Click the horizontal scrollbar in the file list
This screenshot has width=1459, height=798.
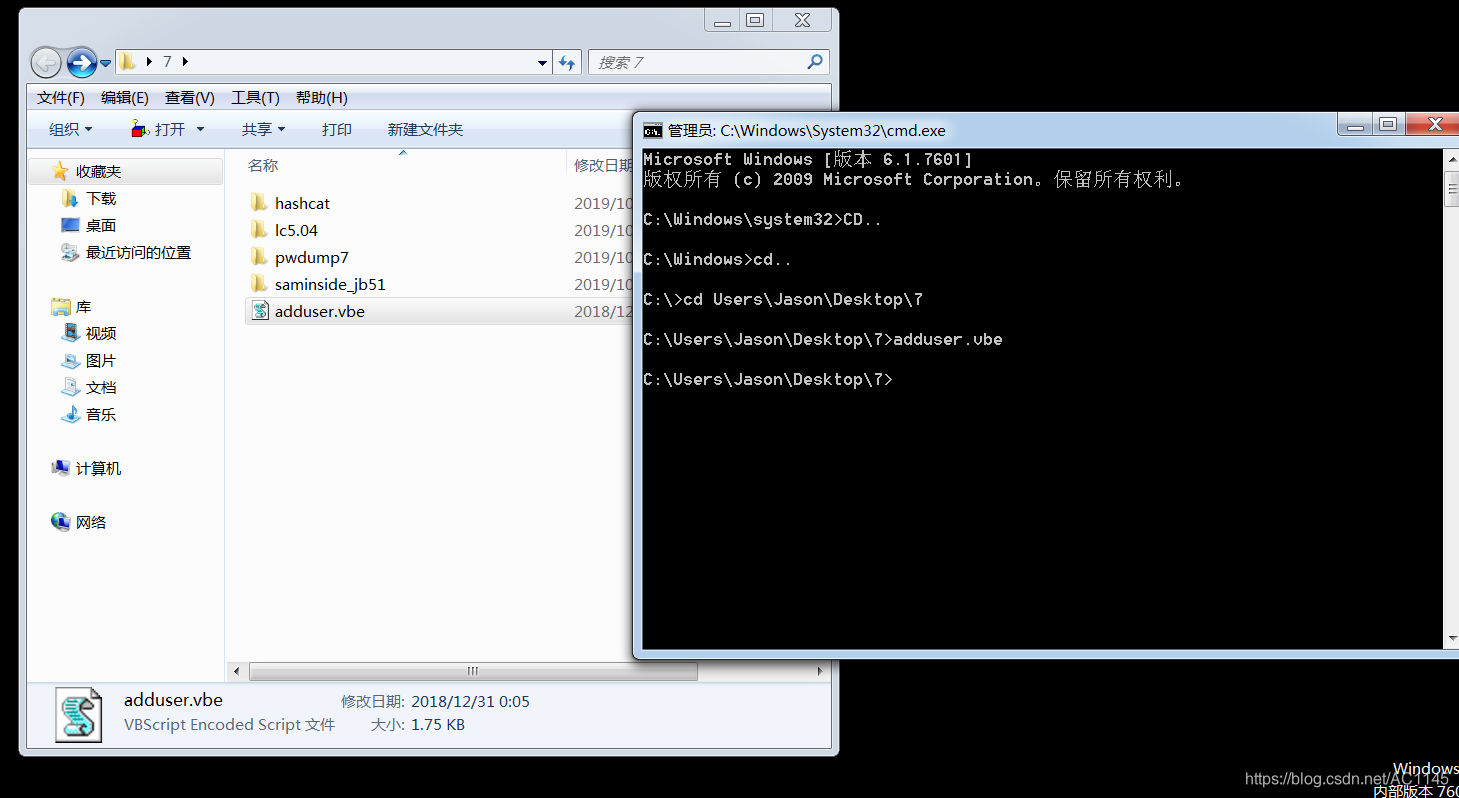coord(473,672)
